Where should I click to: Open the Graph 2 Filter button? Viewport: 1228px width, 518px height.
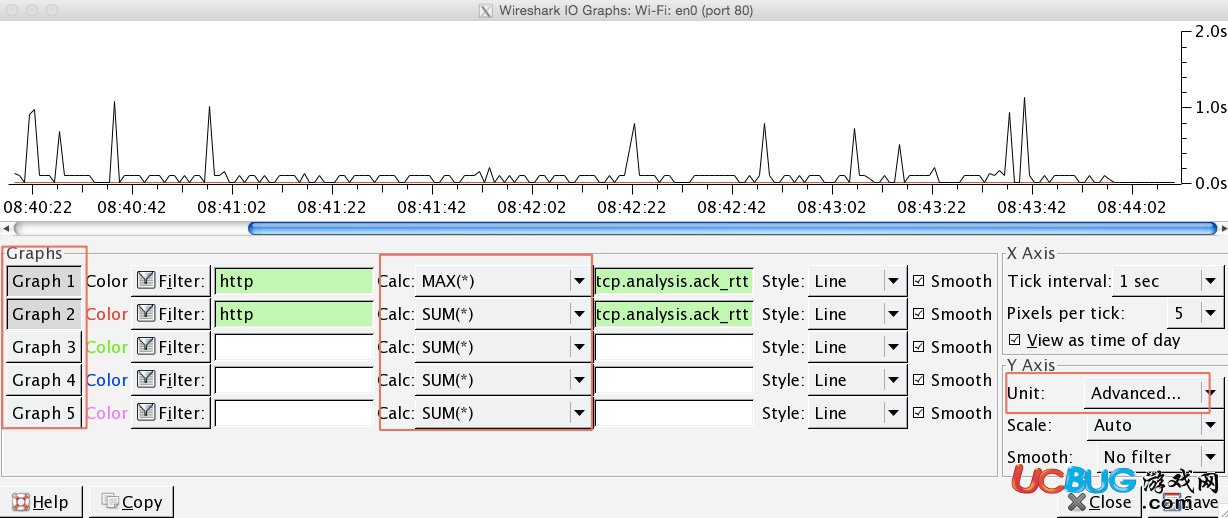[171, 314]
